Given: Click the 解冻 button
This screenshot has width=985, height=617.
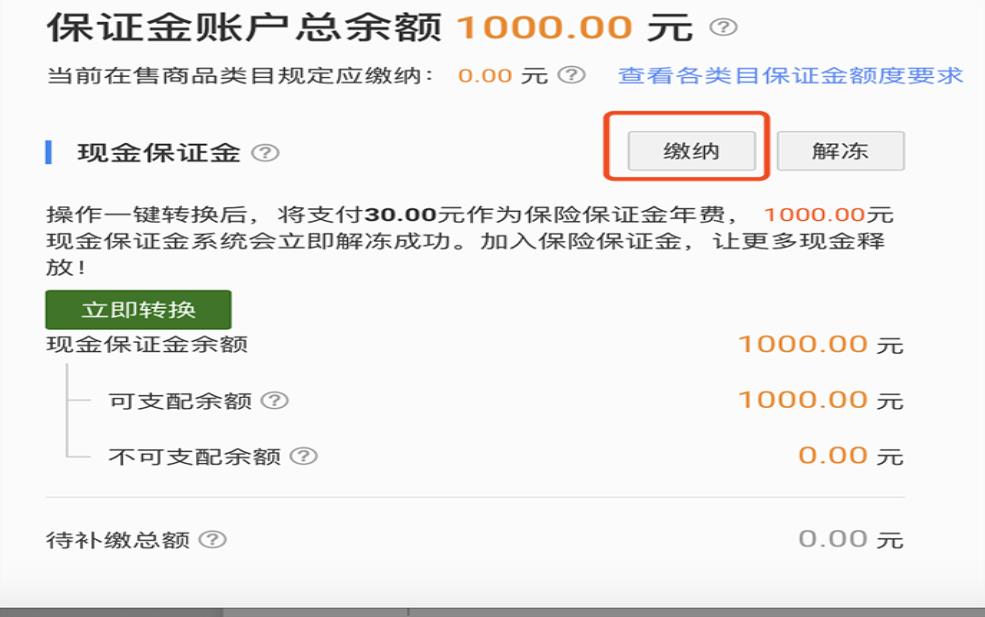Looking at the screenshot, I should pyautogui.click(x=841, y=151).
